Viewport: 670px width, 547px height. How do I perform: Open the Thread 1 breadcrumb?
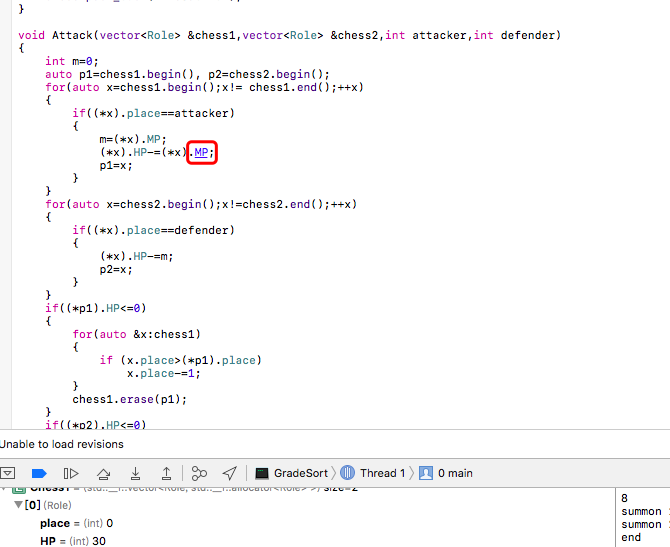pos(382,473)
